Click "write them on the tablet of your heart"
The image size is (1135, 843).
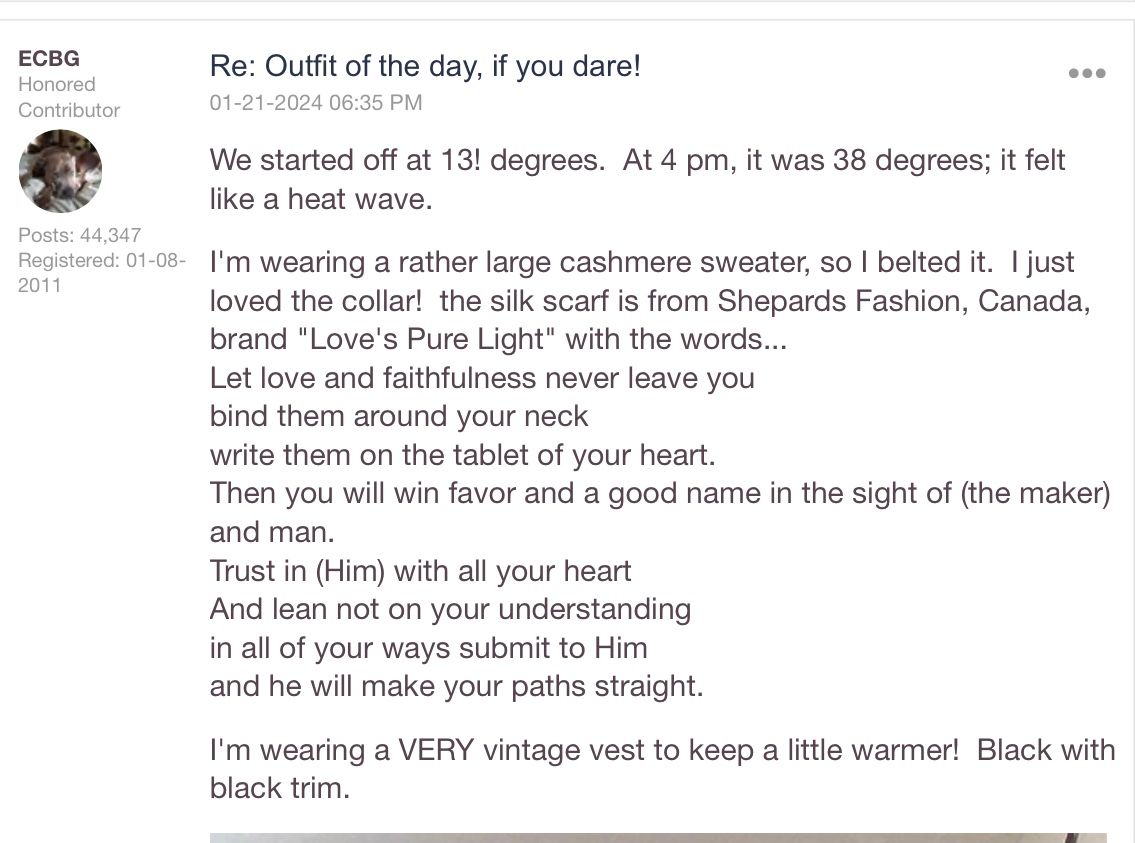tap(463, 455)
